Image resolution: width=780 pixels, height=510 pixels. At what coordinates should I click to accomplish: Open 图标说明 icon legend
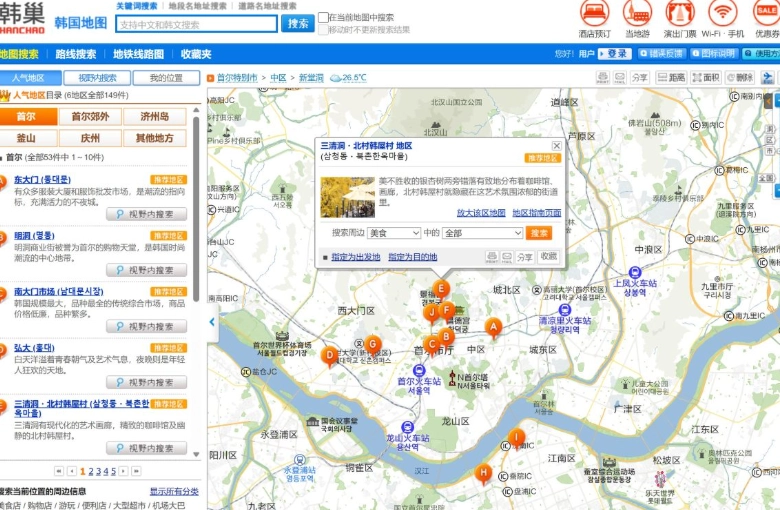714,53
